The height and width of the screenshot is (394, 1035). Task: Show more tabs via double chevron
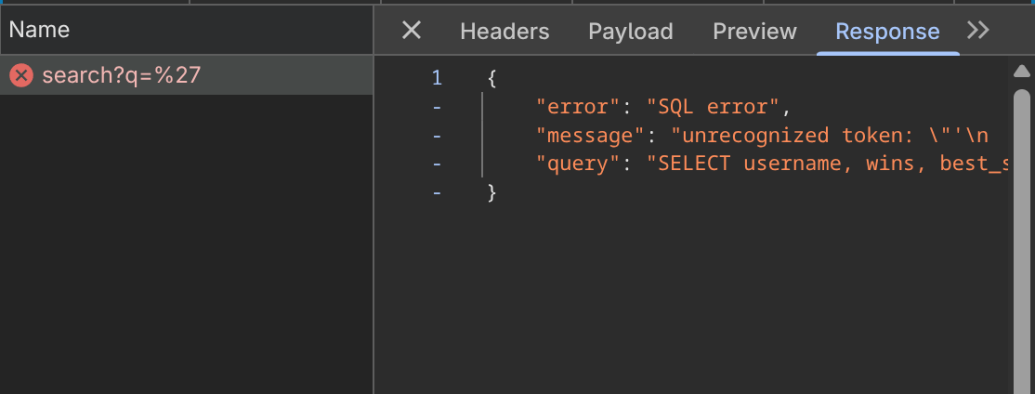coord(978,30)
